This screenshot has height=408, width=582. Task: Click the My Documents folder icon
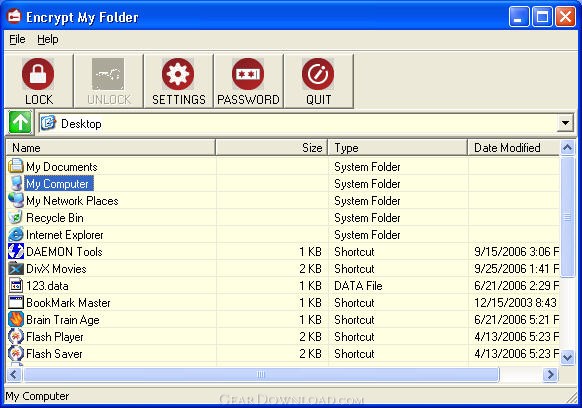click(16, 166)
